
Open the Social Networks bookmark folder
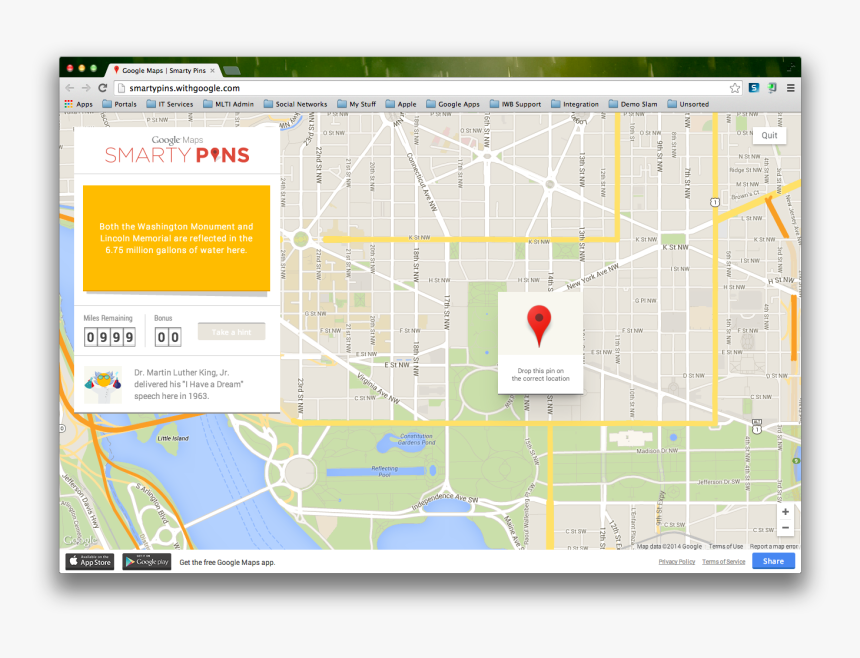pos(296,104)
